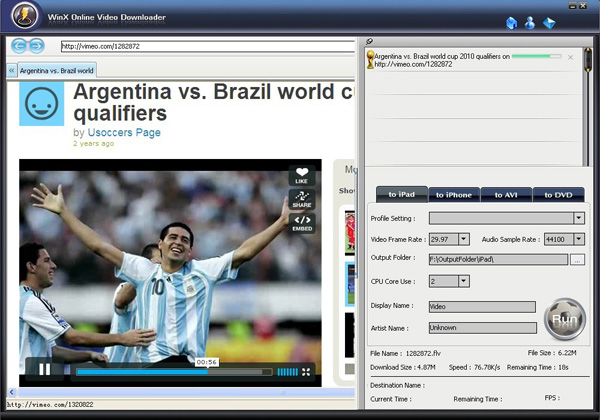Seek on the video progress bar
Viewport: 600px width, 420px height.
tap(174, 372)
